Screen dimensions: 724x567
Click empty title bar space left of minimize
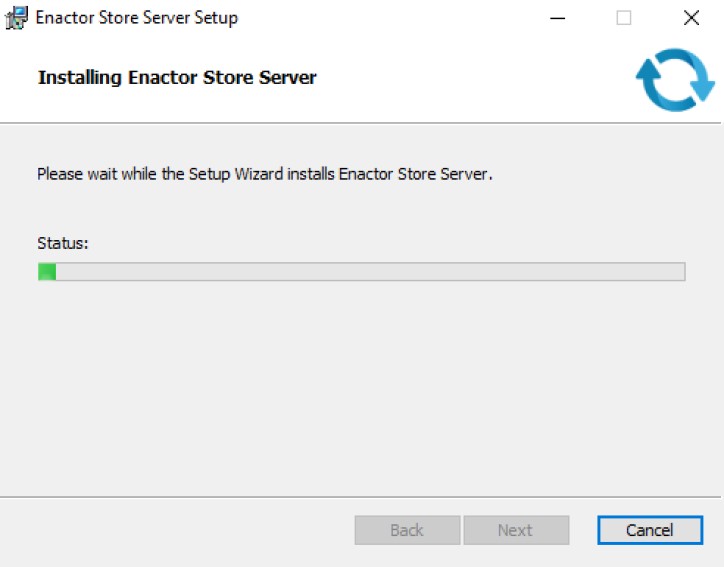coord(400,18)
